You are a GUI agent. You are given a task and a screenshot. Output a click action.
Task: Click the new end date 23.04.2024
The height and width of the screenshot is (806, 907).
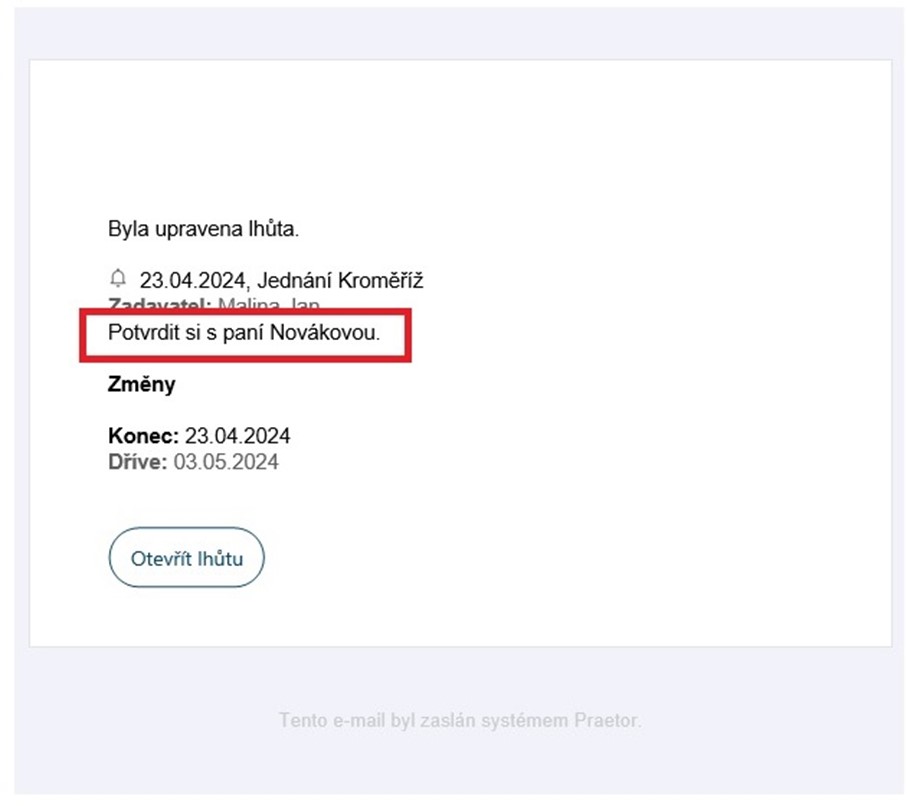click(237, 436)
